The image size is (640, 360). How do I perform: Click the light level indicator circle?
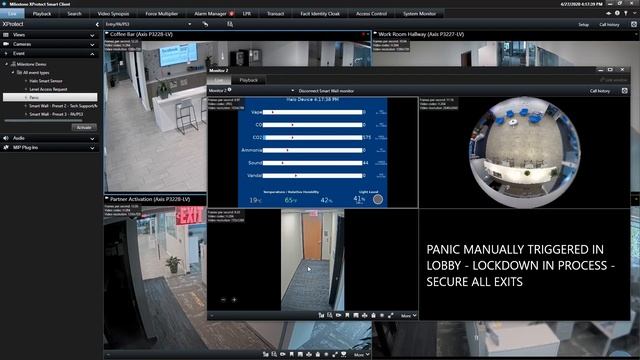coord(378,199)
